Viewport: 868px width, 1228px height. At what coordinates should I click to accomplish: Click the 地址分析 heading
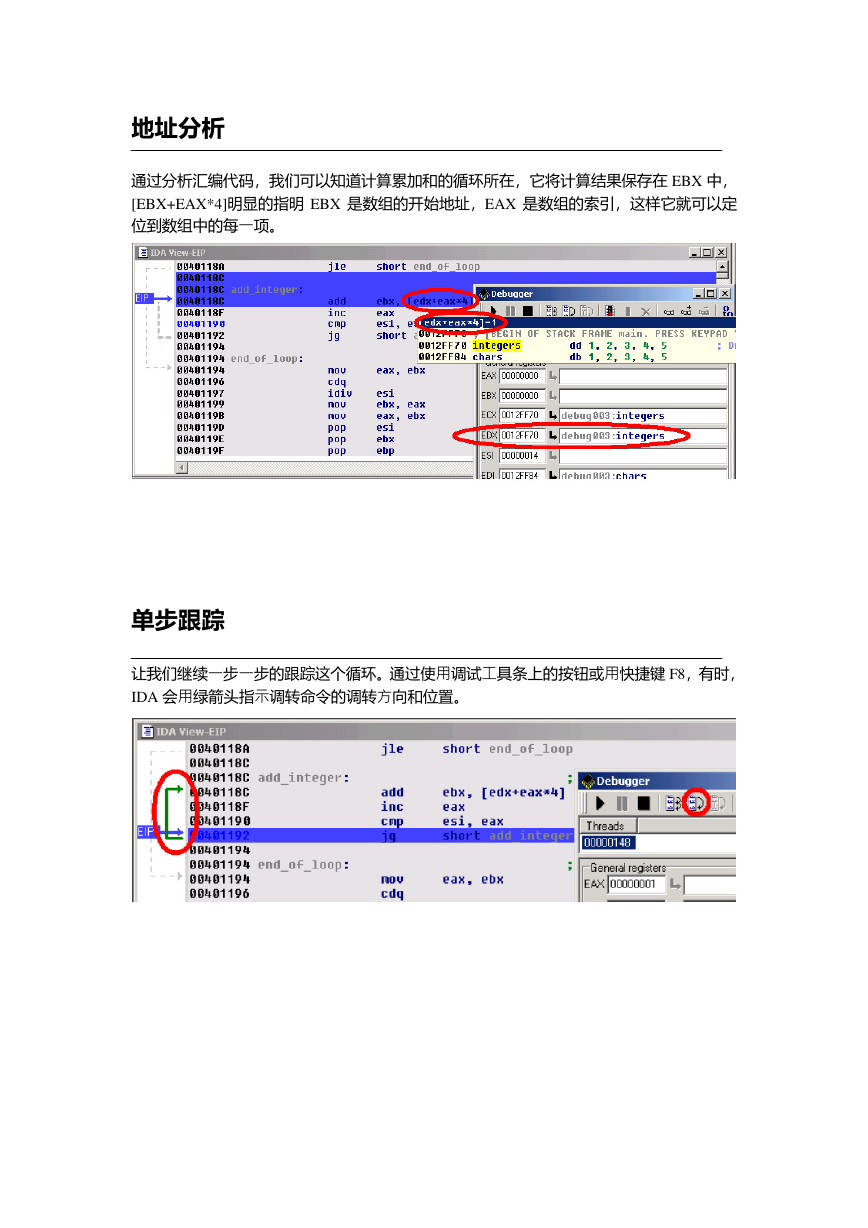point(178,128)
